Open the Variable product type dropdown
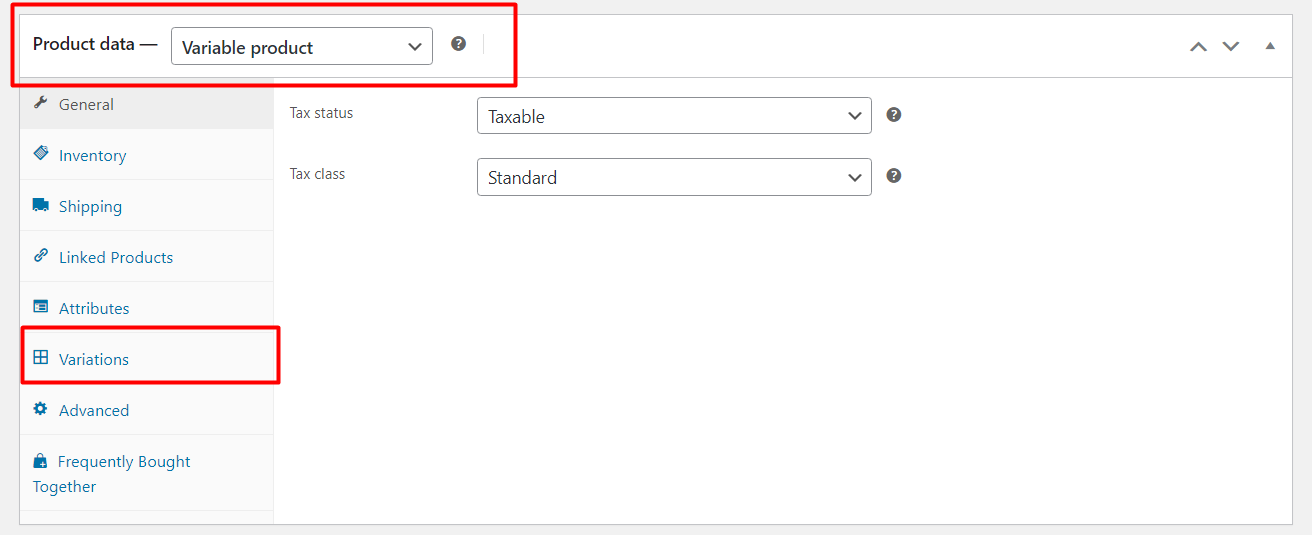The height and width of the screenshot is (535, 1312). click(302, 46)
